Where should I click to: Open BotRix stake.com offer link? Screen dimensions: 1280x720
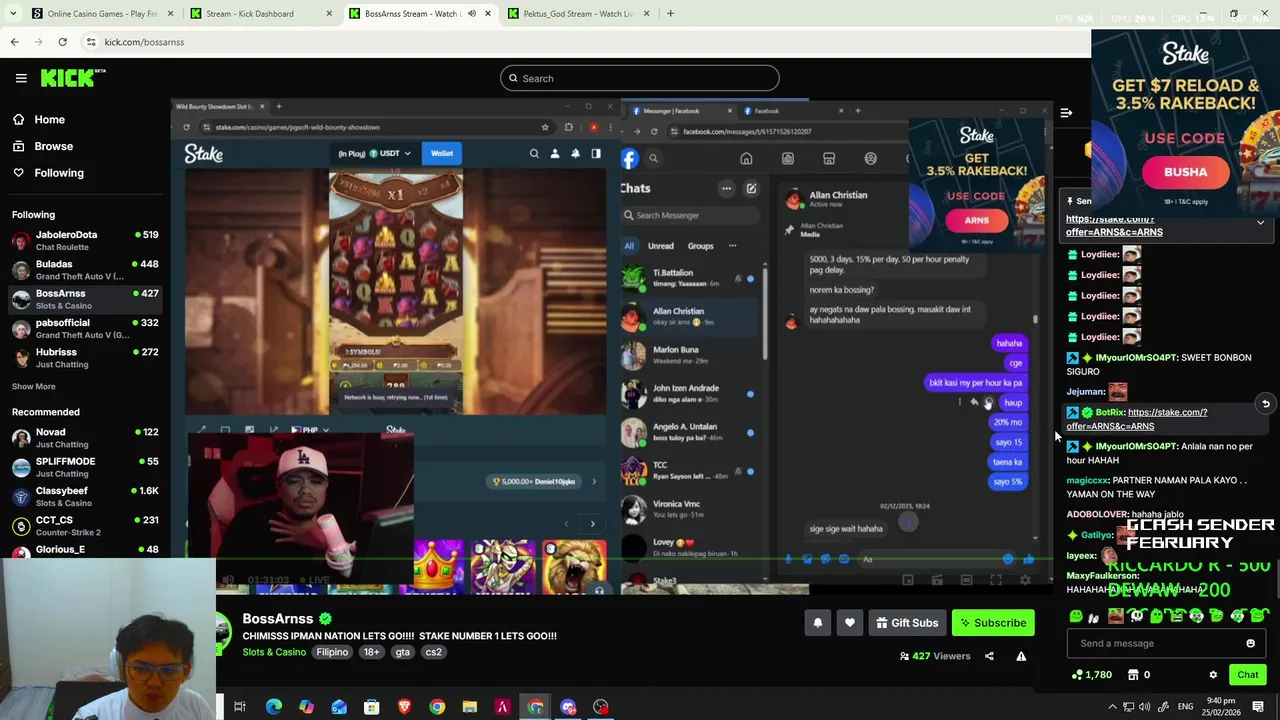[1137, 419]
